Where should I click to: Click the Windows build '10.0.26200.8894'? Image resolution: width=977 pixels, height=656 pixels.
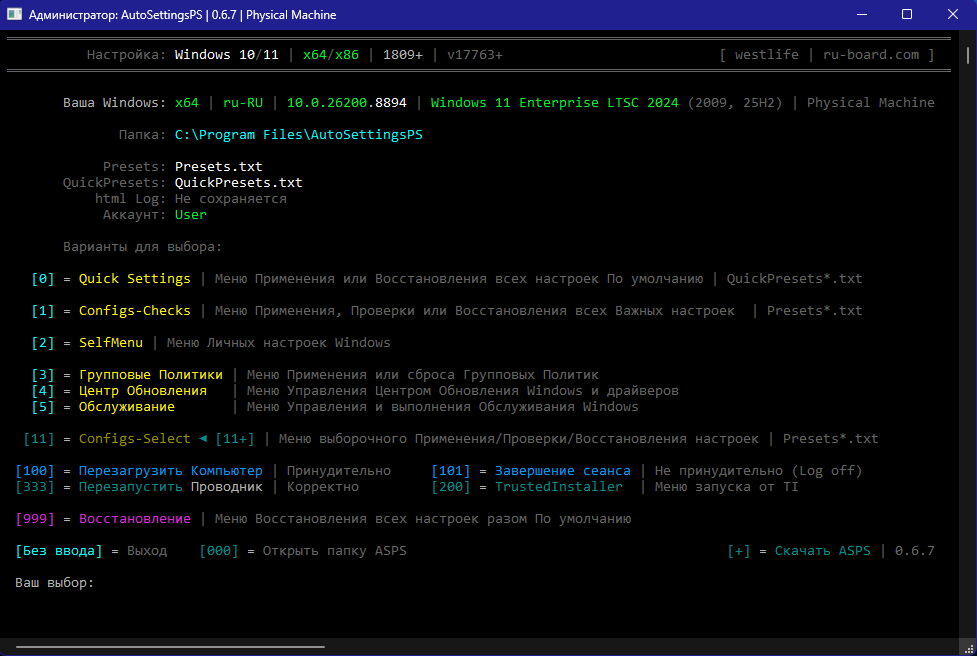pos(346,102)
